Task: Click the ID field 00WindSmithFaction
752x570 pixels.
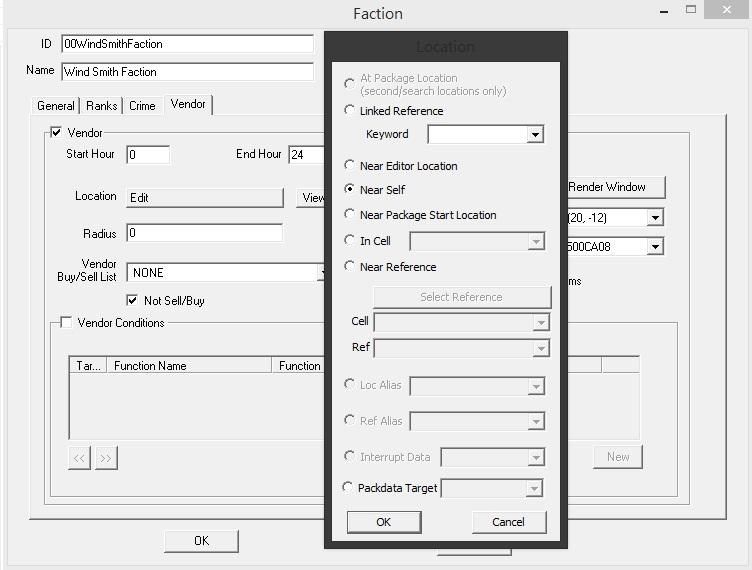Action: [x=188, y=44]
